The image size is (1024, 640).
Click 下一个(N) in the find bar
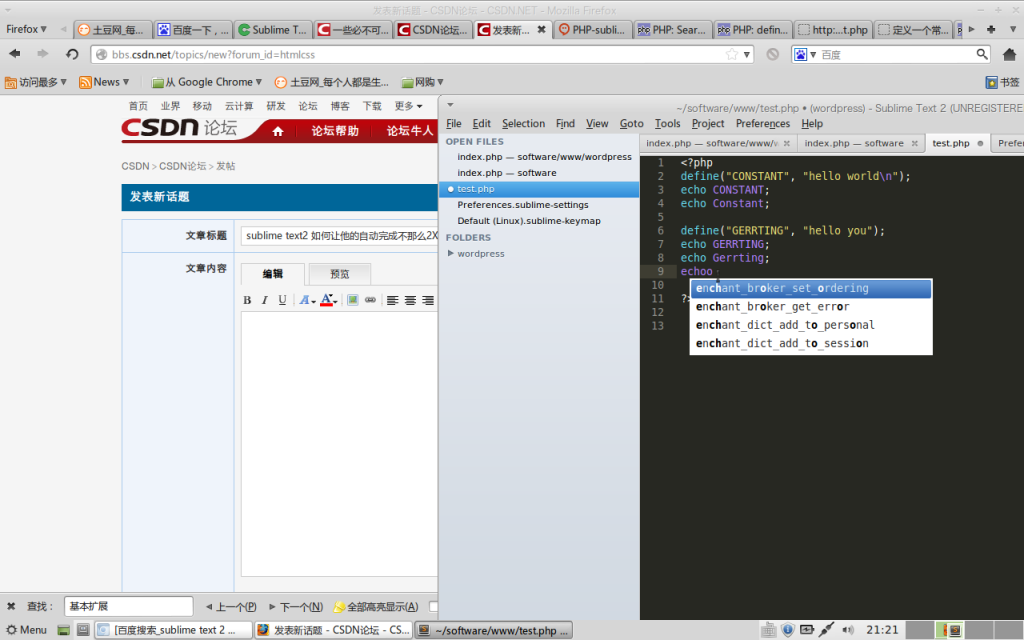tap(297, 606)
